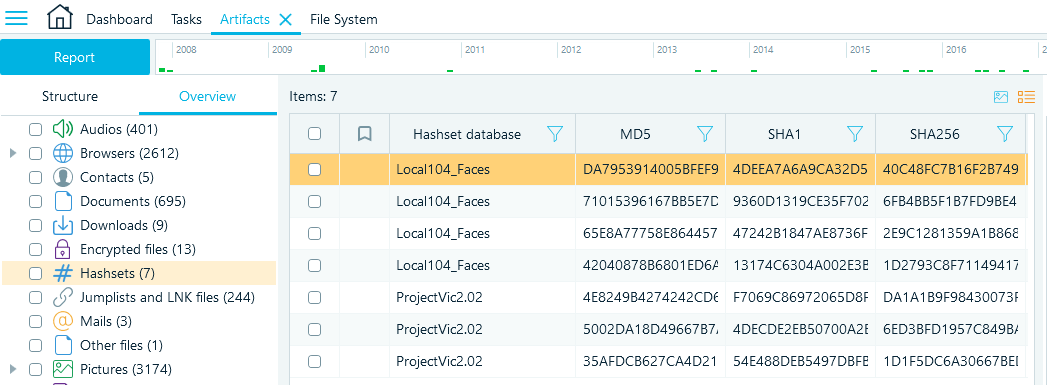
Task: Check the Other files checkbox
Action: [35, 346]
